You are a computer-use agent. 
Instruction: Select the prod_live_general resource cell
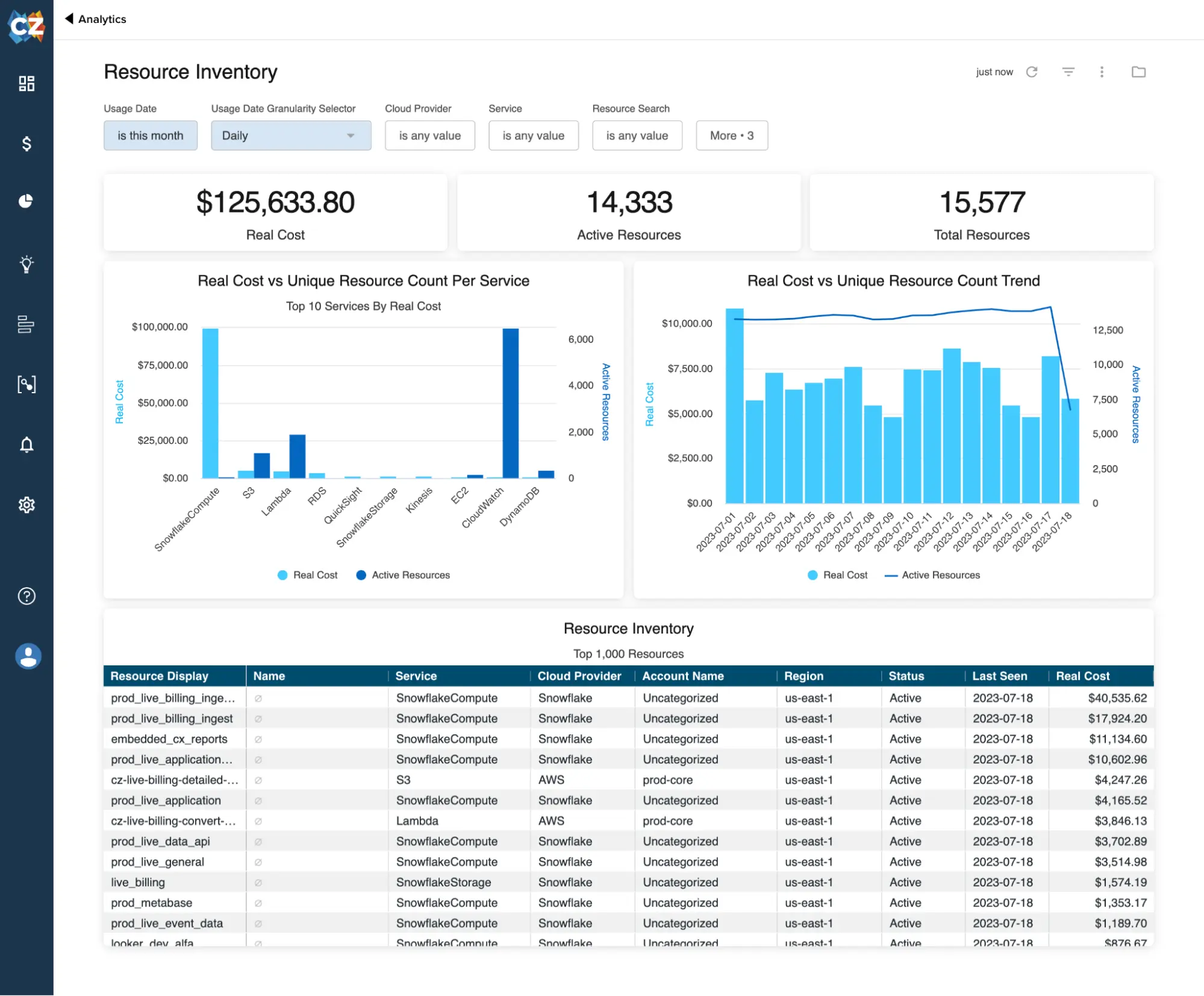click(x=175, y=862)
